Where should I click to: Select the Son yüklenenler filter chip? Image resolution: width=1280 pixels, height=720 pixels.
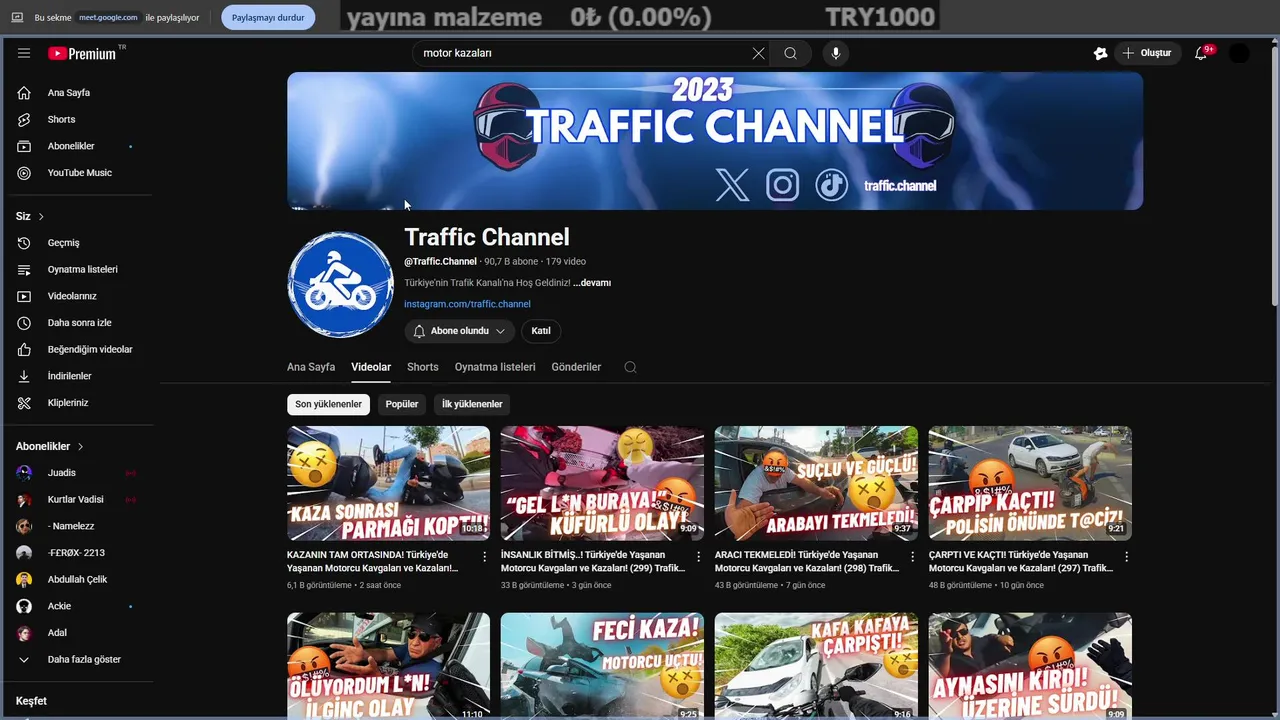click(328, 404)
